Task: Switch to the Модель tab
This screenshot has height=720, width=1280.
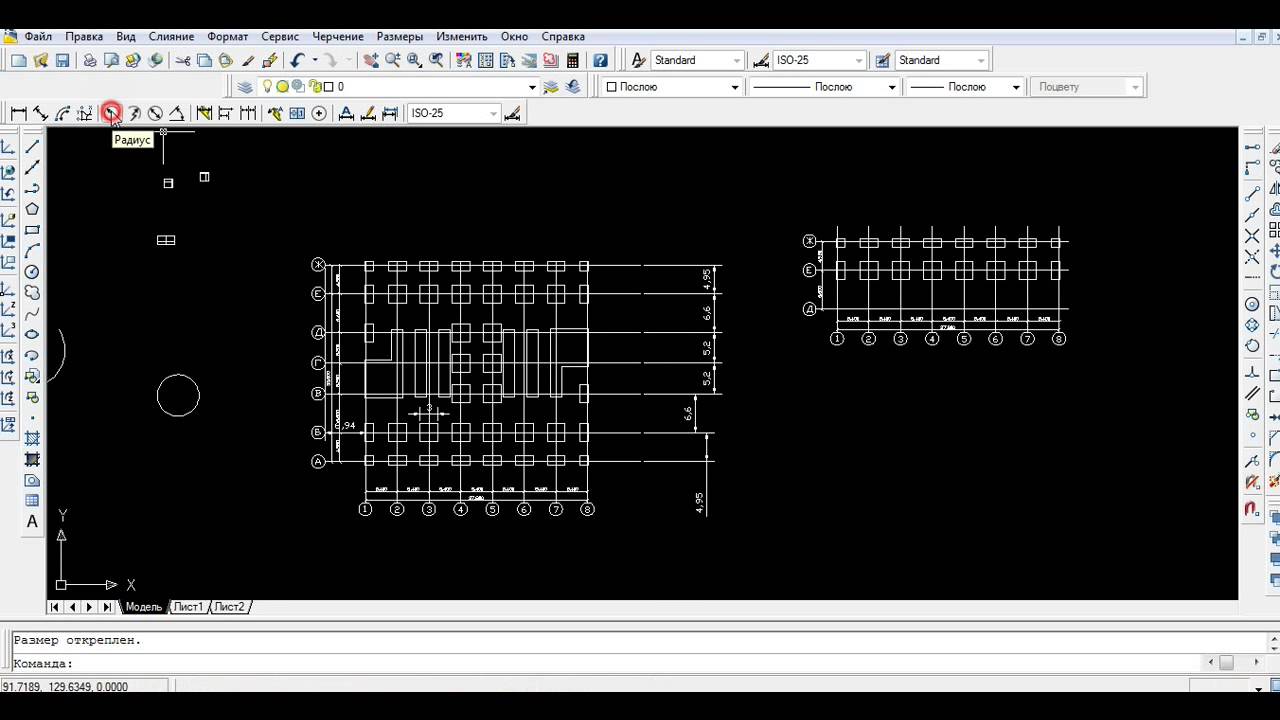Action: tap(143, 607)
